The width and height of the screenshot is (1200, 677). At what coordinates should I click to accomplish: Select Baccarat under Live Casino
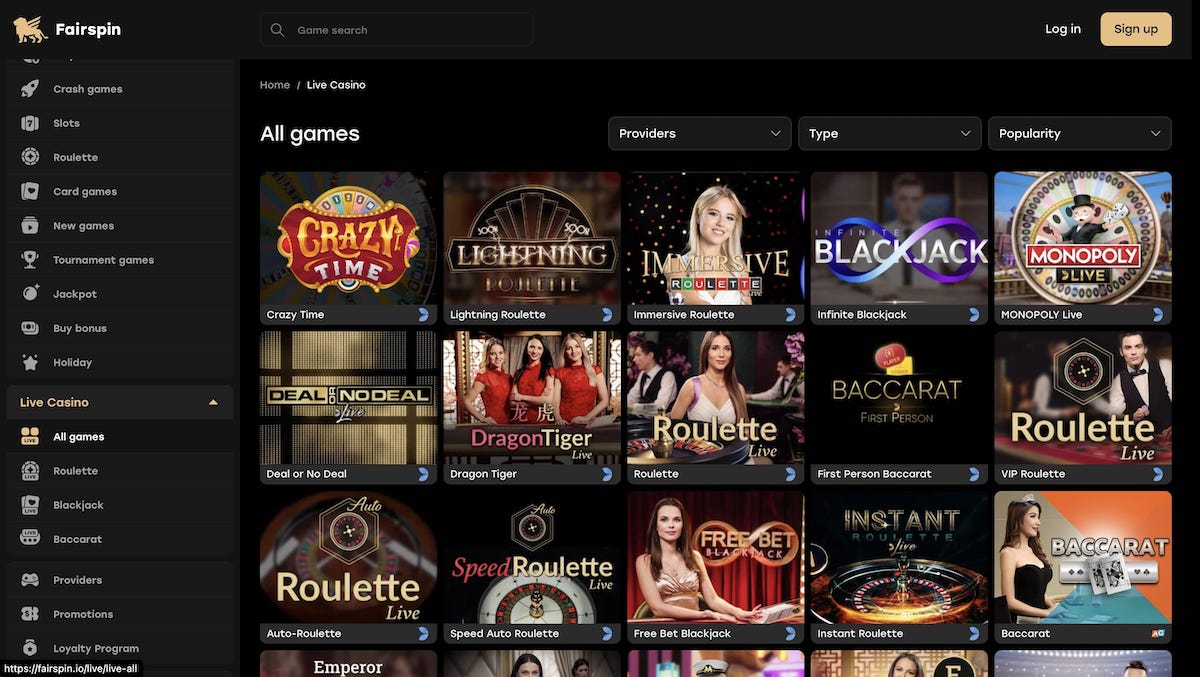pos(77,539)
